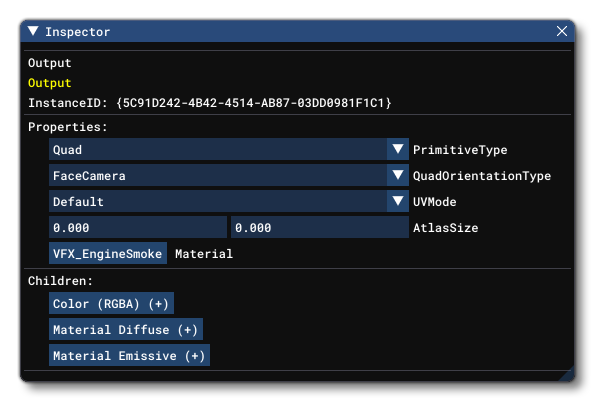Click the first AtlasSize value field
Screen dimensions: 595x402
(138, 227)
